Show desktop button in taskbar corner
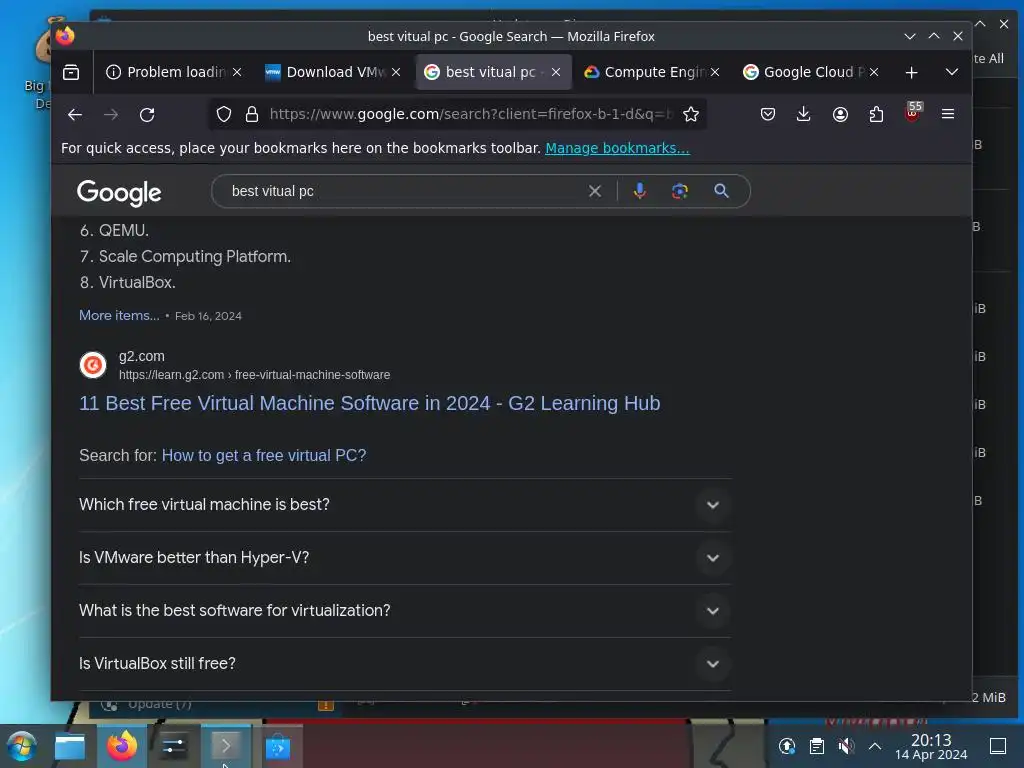The width and height of the screenshot is (1024, 768). click(x=997, y=746)
